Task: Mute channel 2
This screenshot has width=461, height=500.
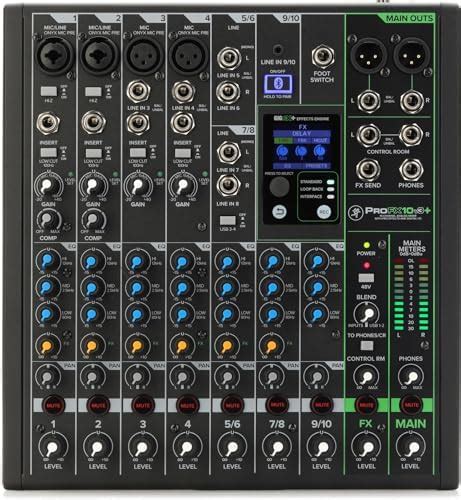Action: (98, 405)
